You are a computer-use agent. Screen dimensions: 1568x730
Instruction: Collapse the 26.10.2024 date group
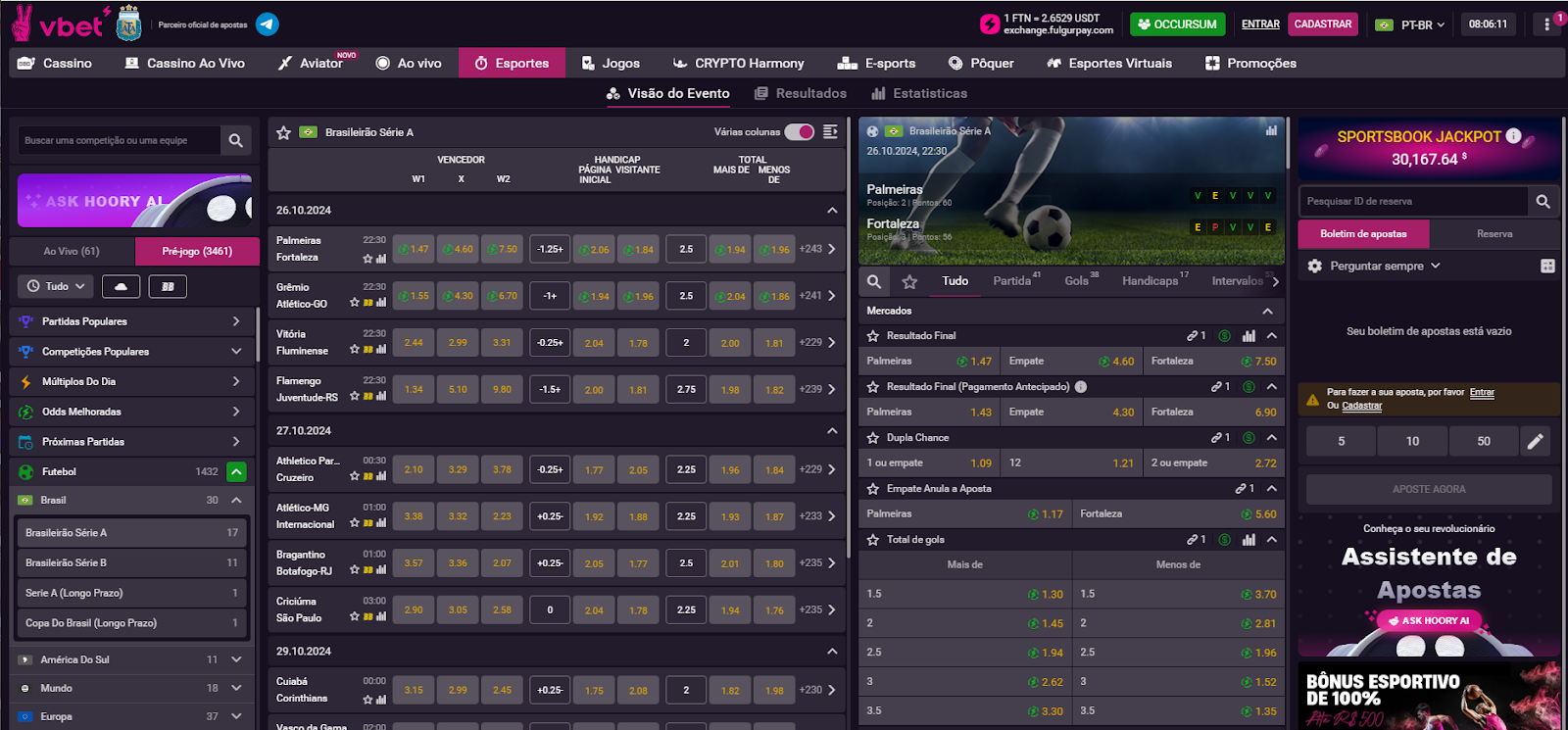[x=832, y=210]
